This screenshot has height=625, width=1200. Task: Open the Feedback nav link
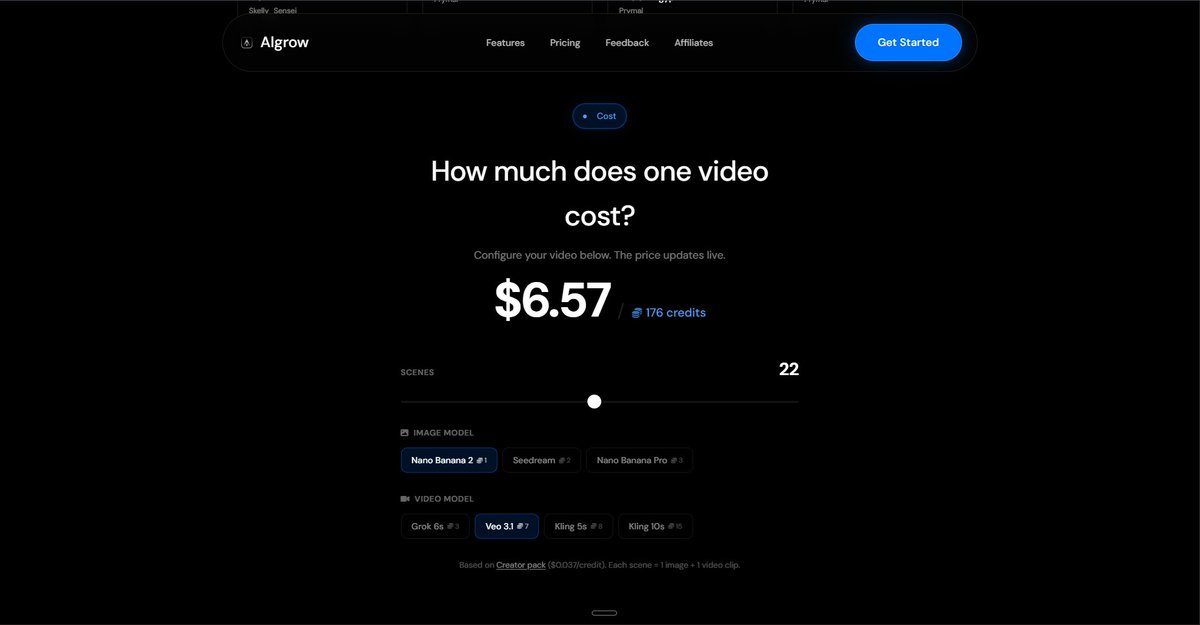[x=627, y=43]
